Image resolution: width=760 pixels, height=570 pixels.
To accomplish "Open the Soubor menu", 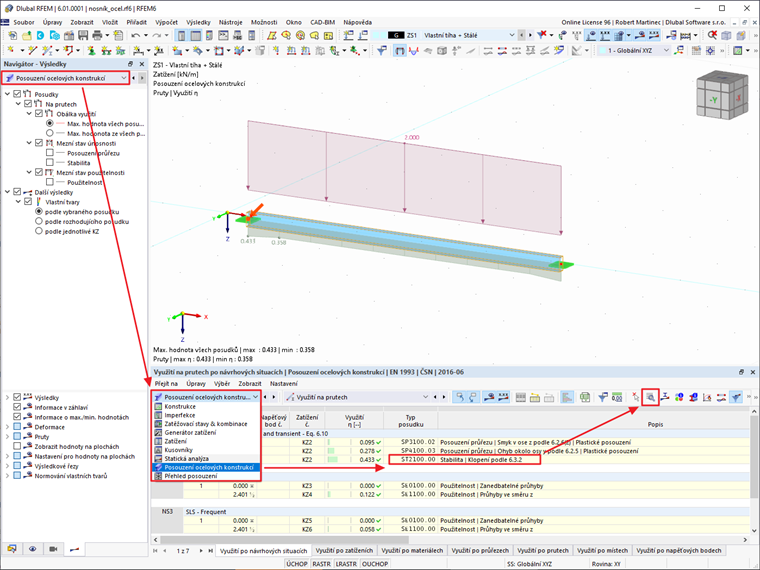I will (24, 22).
